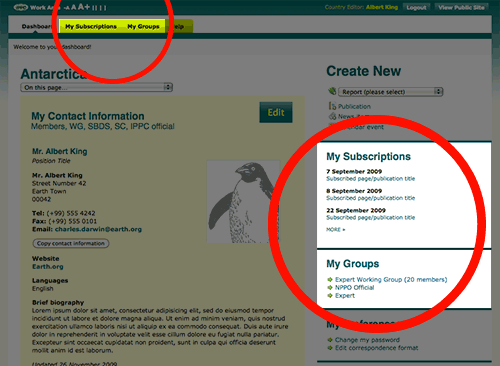Click the Edit button for contact information

(x=276, y=112)
